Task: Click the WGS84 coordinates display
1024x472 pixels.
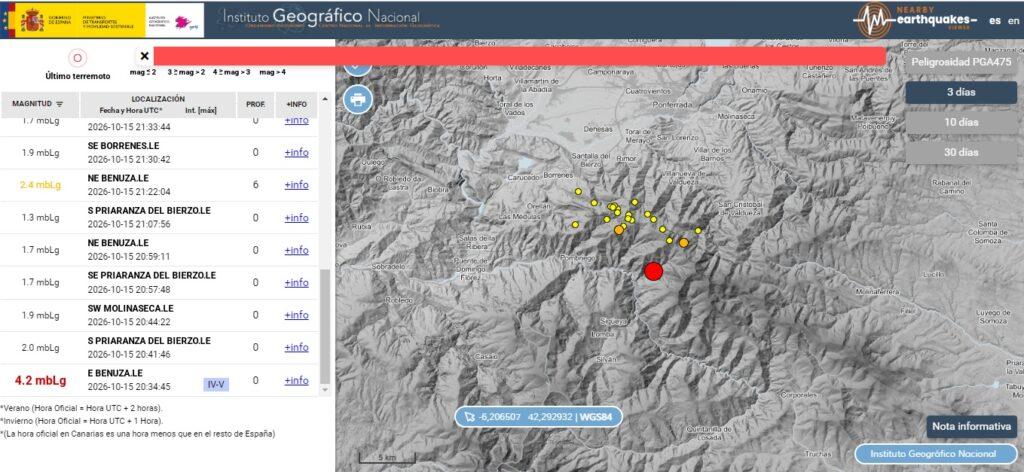Action: tap(538, 417)
